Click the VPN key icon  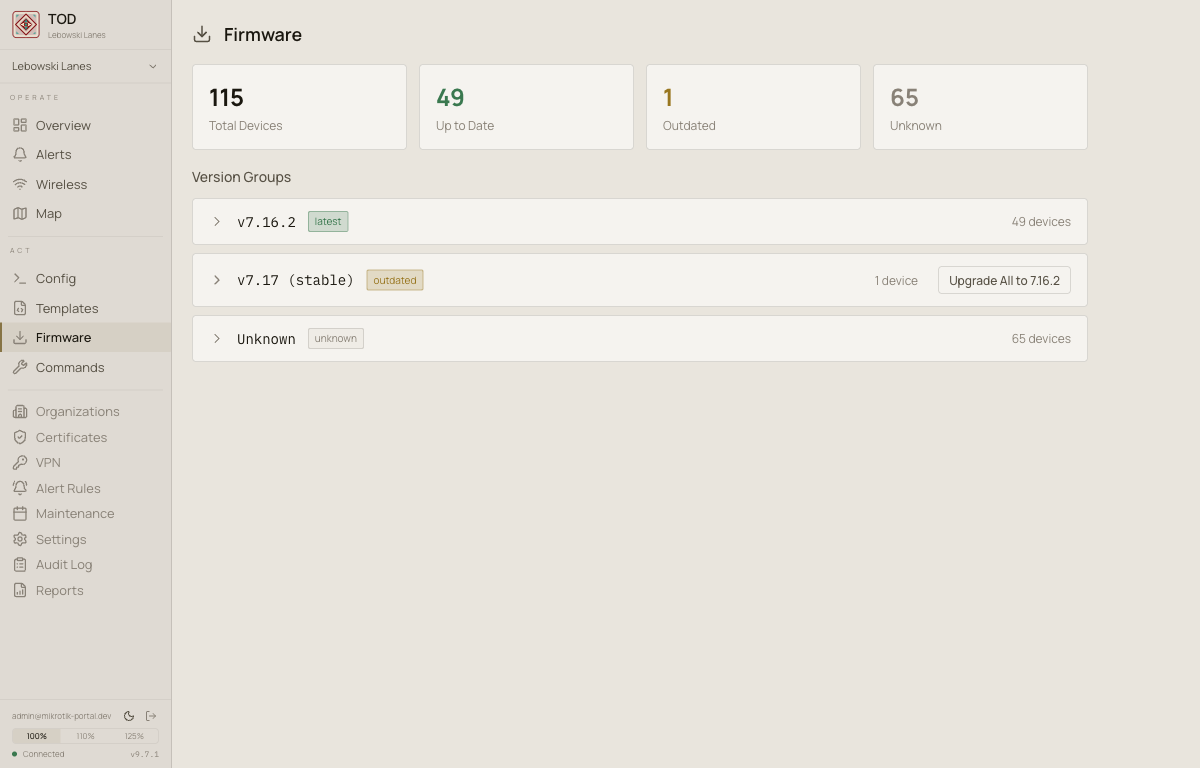(20, 462)
